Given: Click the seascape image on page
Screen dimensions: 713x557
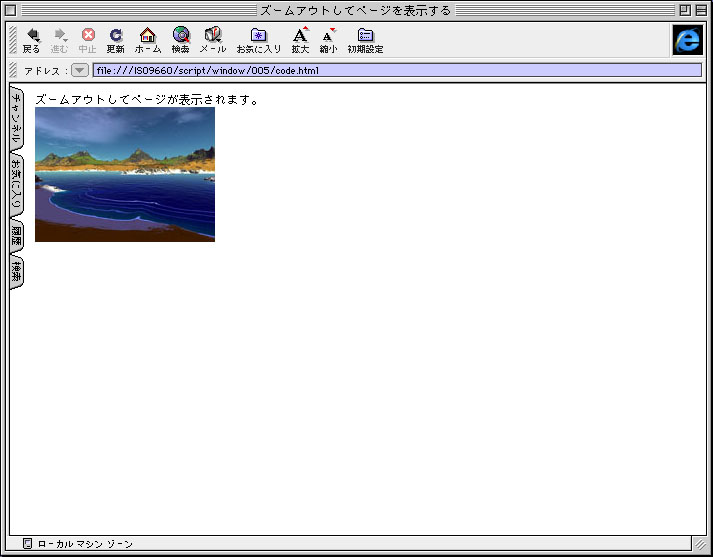Looking at the screenshot, I should tap(125, 174).
